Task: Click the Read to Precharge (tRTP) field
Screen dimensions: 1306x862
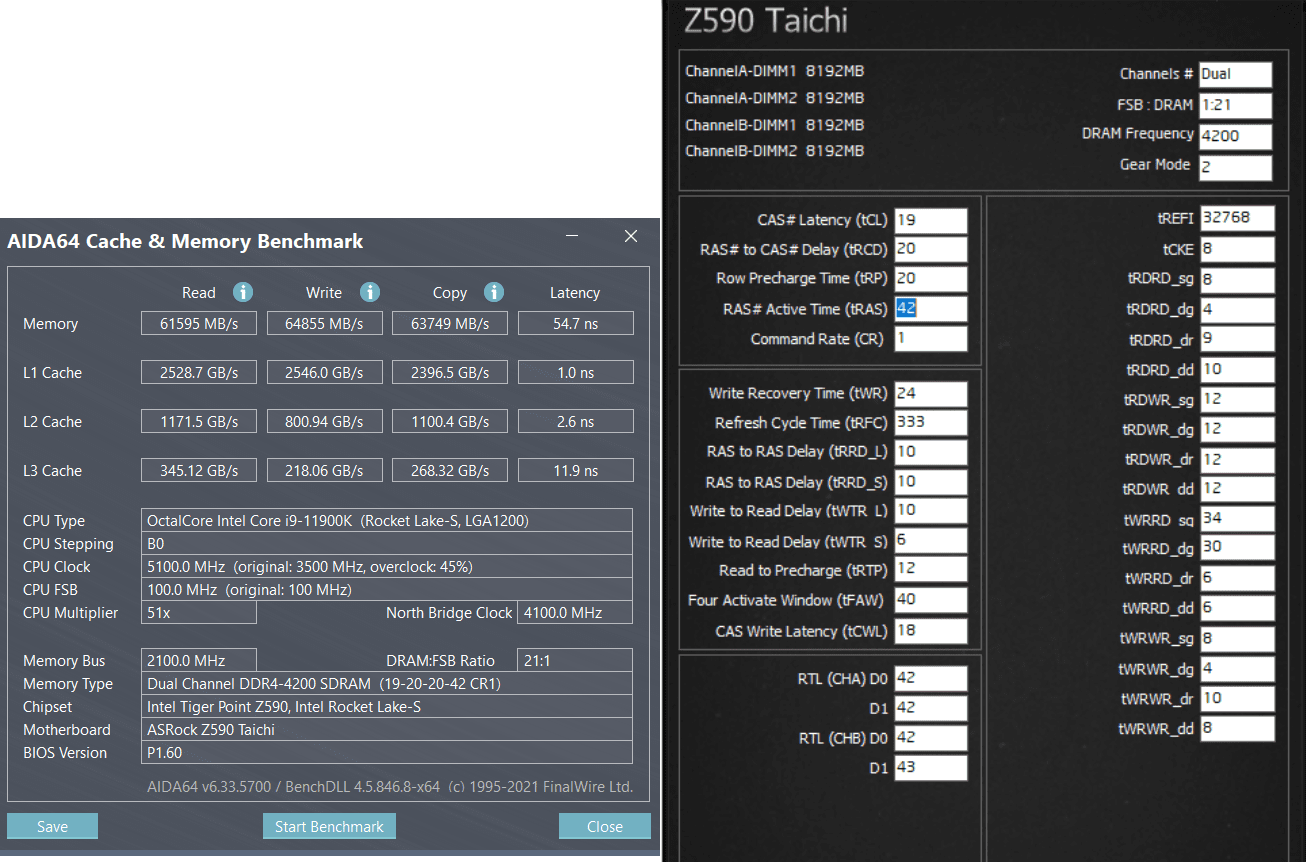Action: coord(931,570)
